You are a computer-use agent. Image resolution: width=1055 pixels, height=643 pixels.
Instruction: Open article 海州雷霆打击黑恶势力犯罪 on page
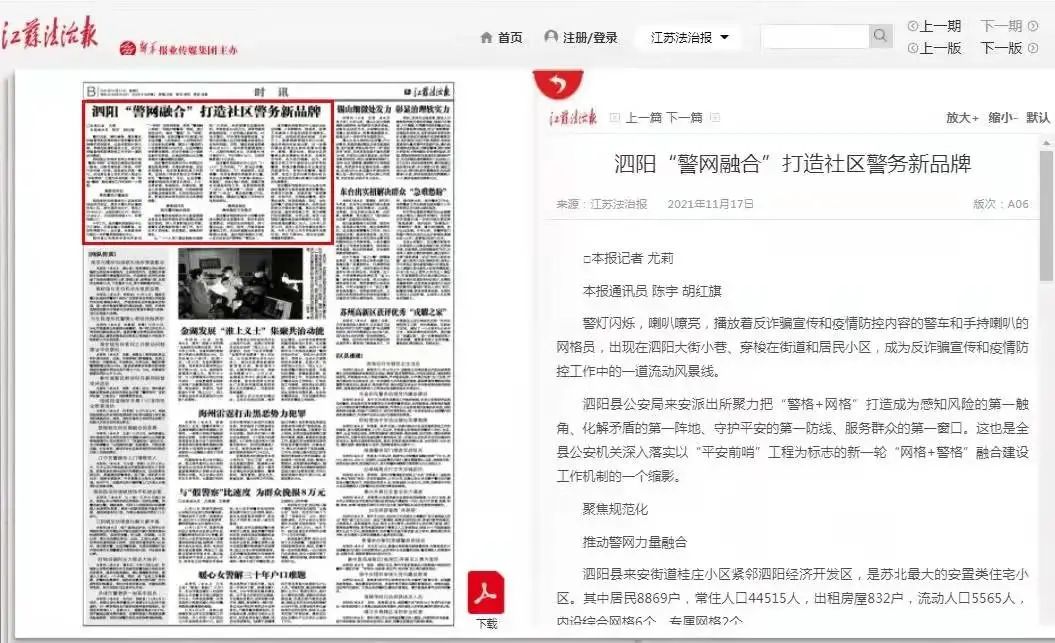tap(252, 412)
